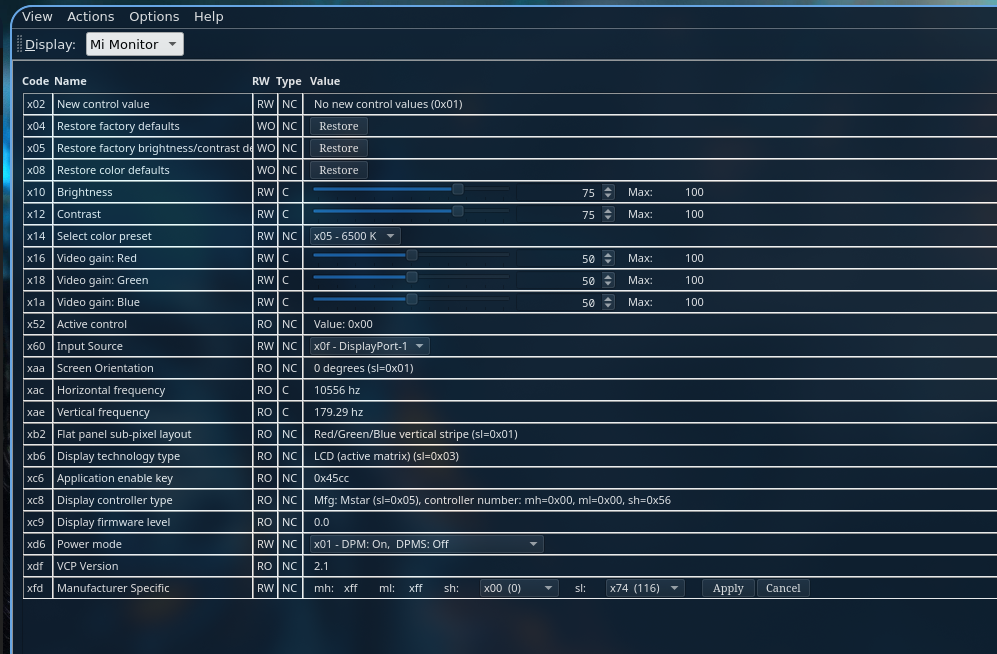Image resolution: width=997 pixels, height=654 pixels.
Task: Click the '0 degrees (sl=0x01)' value
Action: pyautogui.click(x=364, y=368)
